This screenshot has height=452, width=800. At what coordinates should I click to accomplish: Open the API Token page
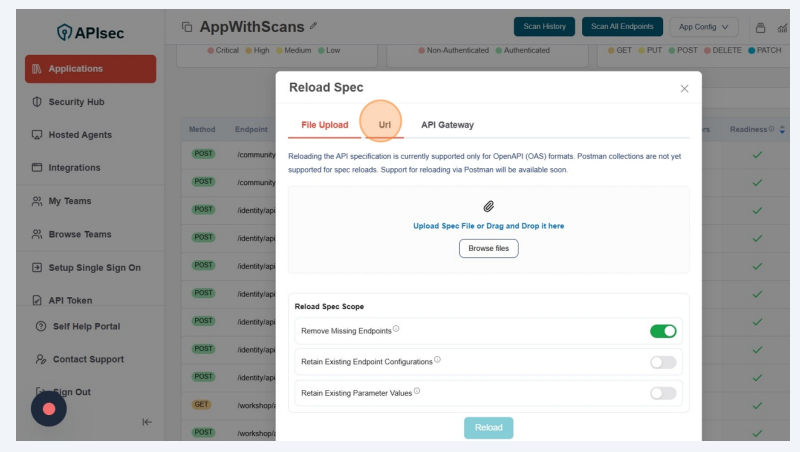coord(70,300)
